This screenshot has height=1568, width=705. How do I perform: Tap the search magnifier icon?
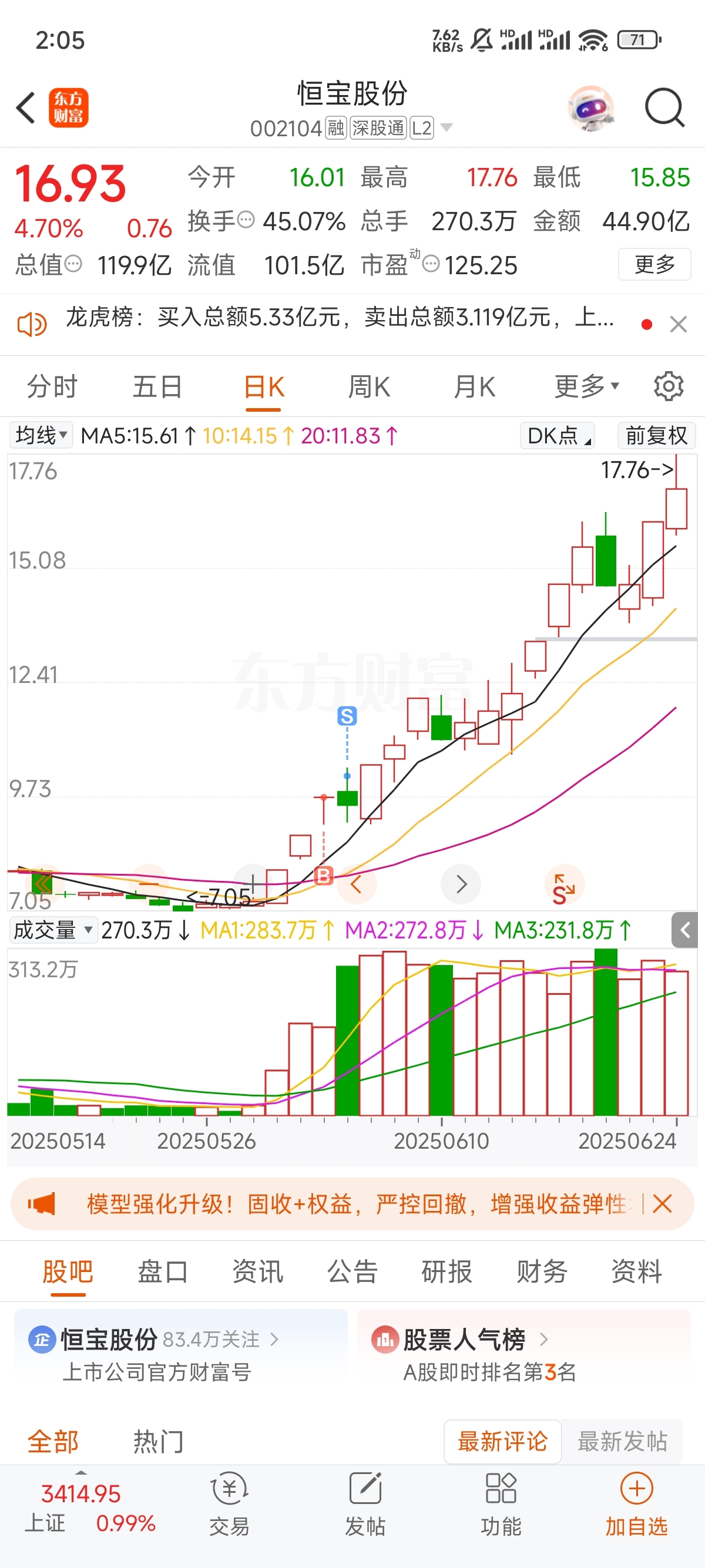(x=665, y=107)
